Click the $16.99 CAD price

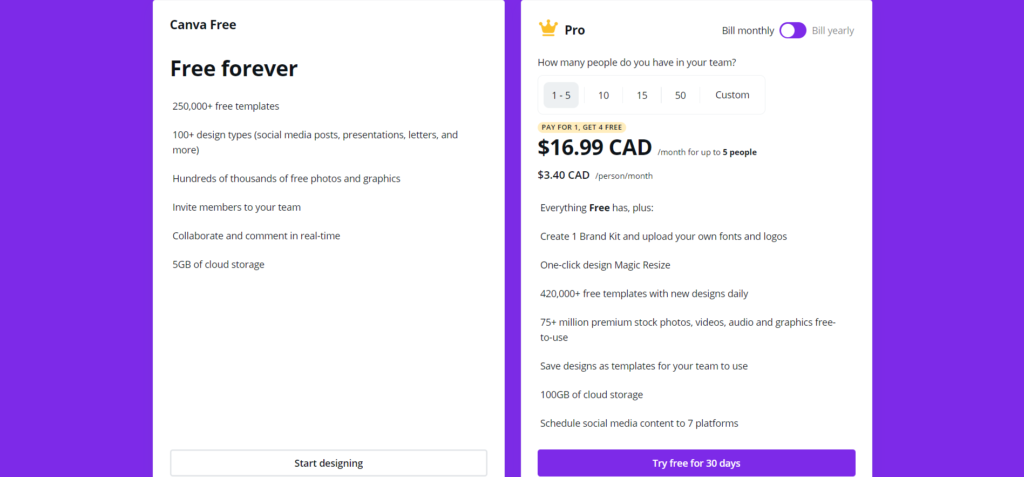point(595,148)
